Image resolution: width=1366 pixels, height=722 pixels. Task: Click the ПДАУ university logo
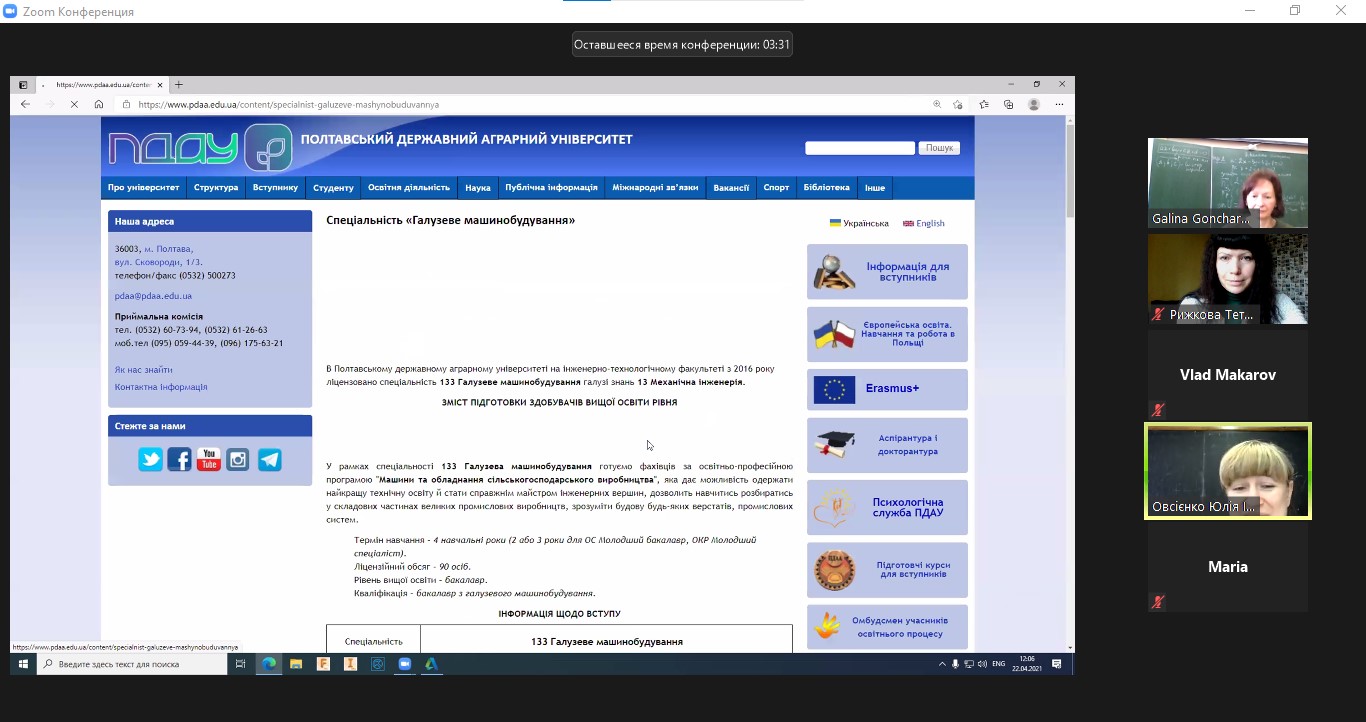point(199,147)
